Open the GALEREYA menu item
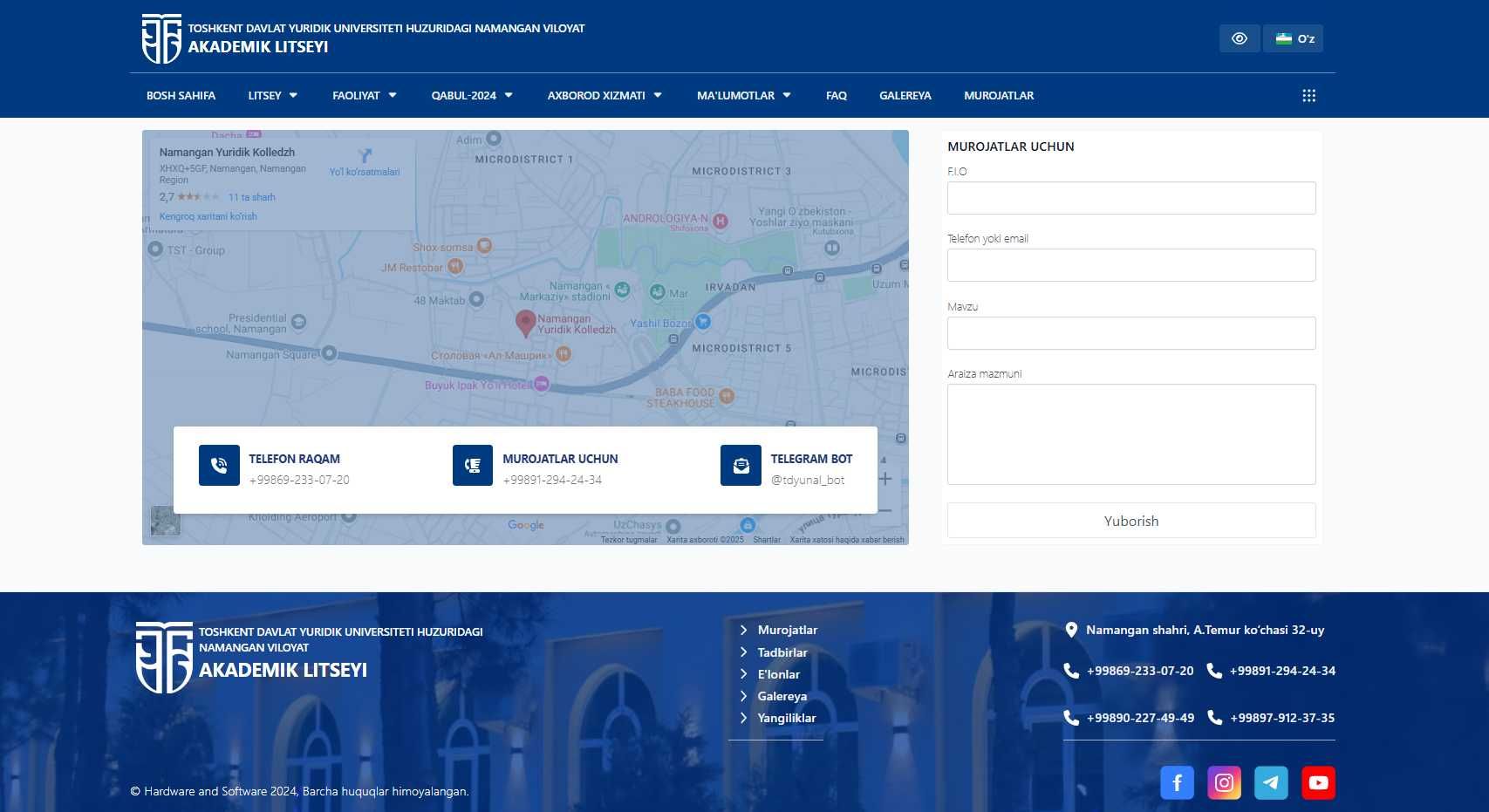The image size is (1489, 812). coord(905,96)
